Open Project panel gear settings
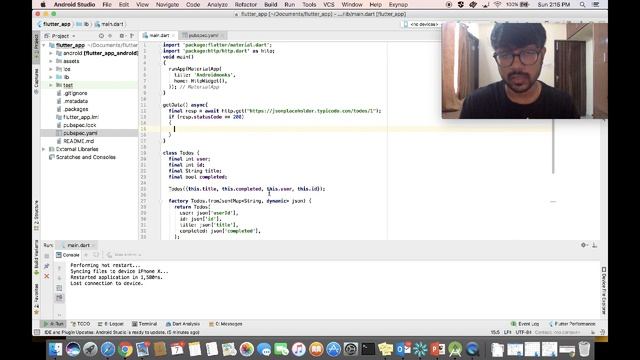The image size is (640, 360). [x=122, y=36]
